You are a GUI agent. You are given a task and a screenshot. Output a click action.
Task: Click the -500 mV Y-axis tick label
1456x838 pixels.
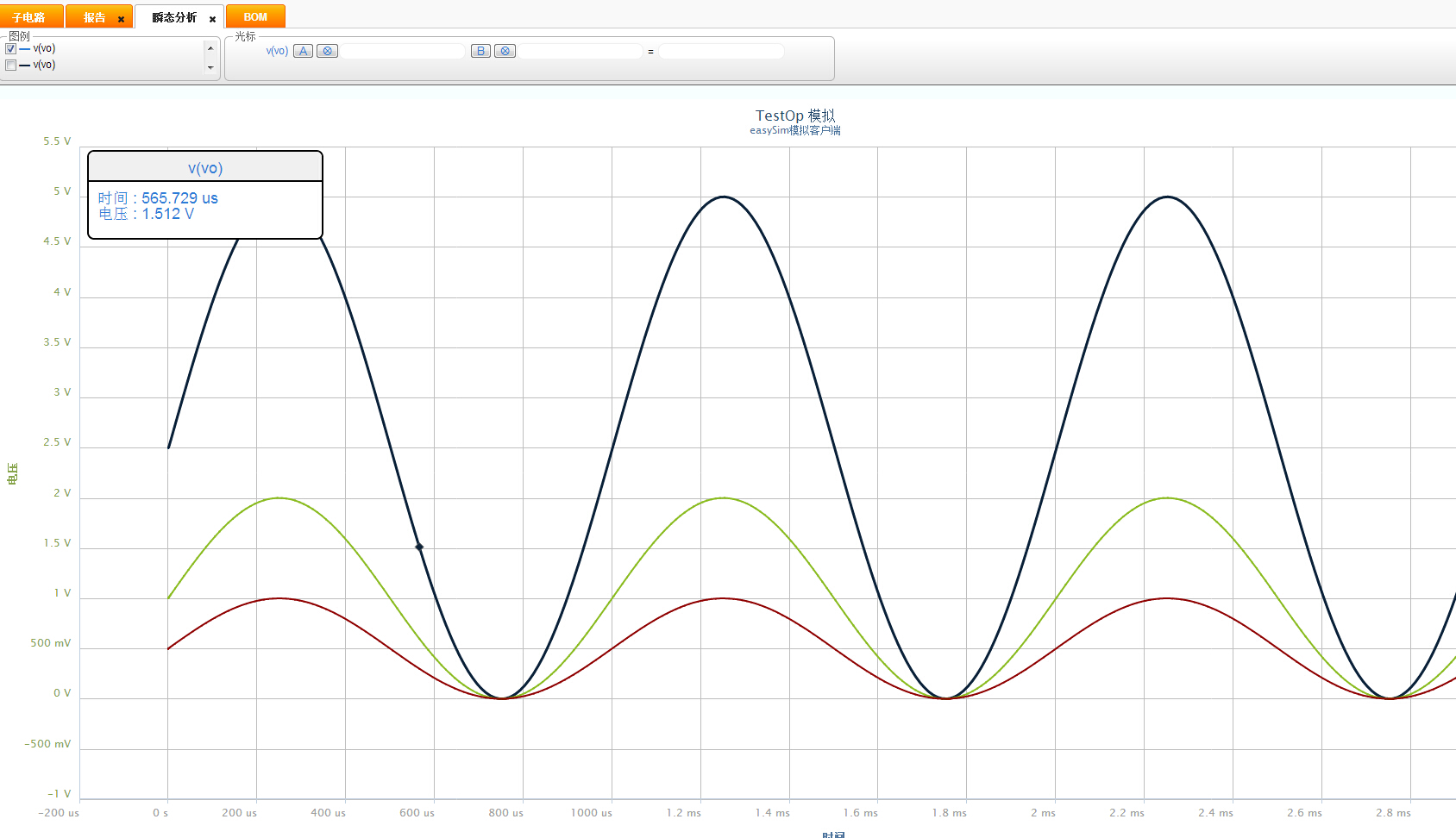click(47, 744)
